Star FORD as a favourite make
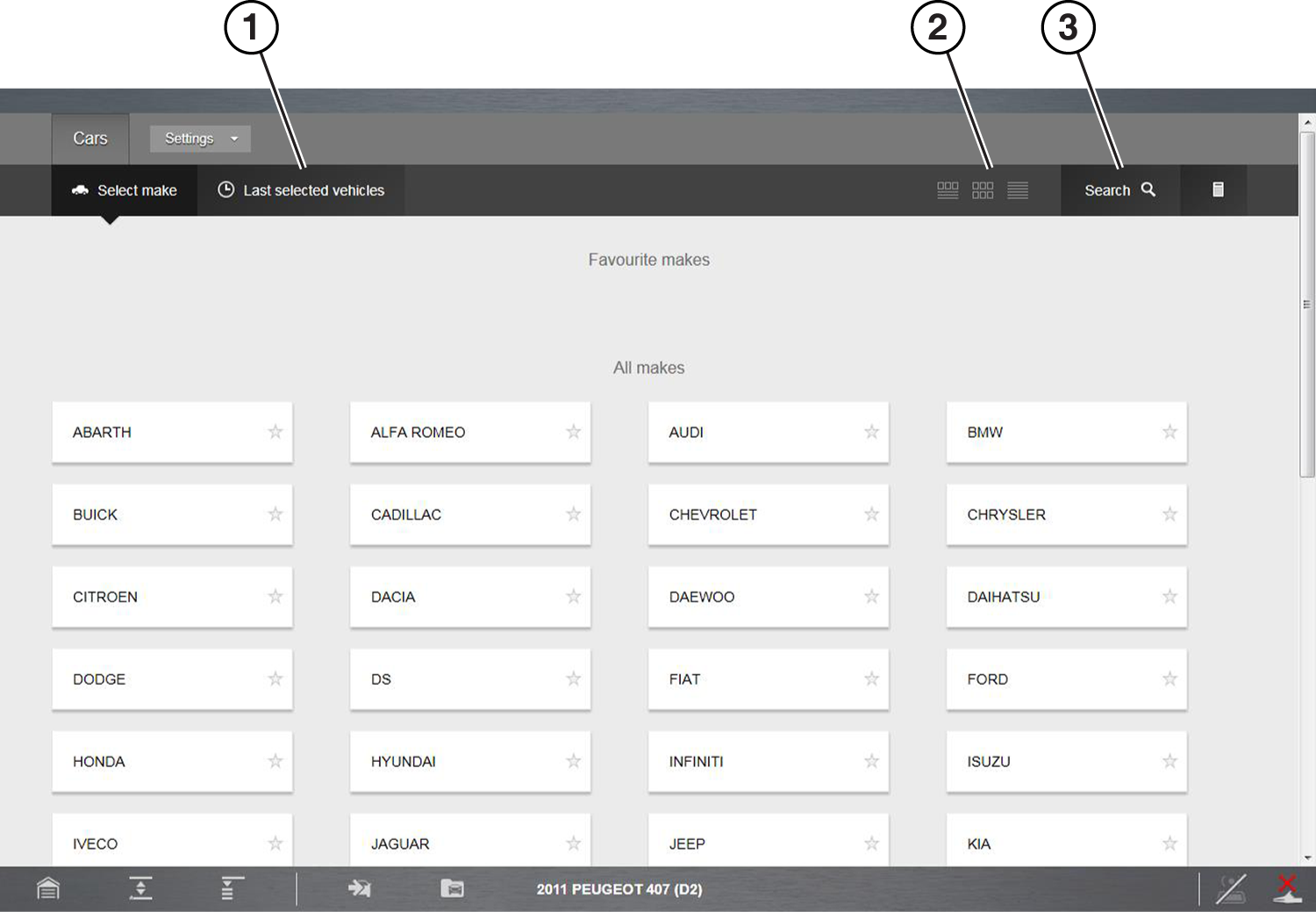1316x912 pixels. coord(1169,679)
